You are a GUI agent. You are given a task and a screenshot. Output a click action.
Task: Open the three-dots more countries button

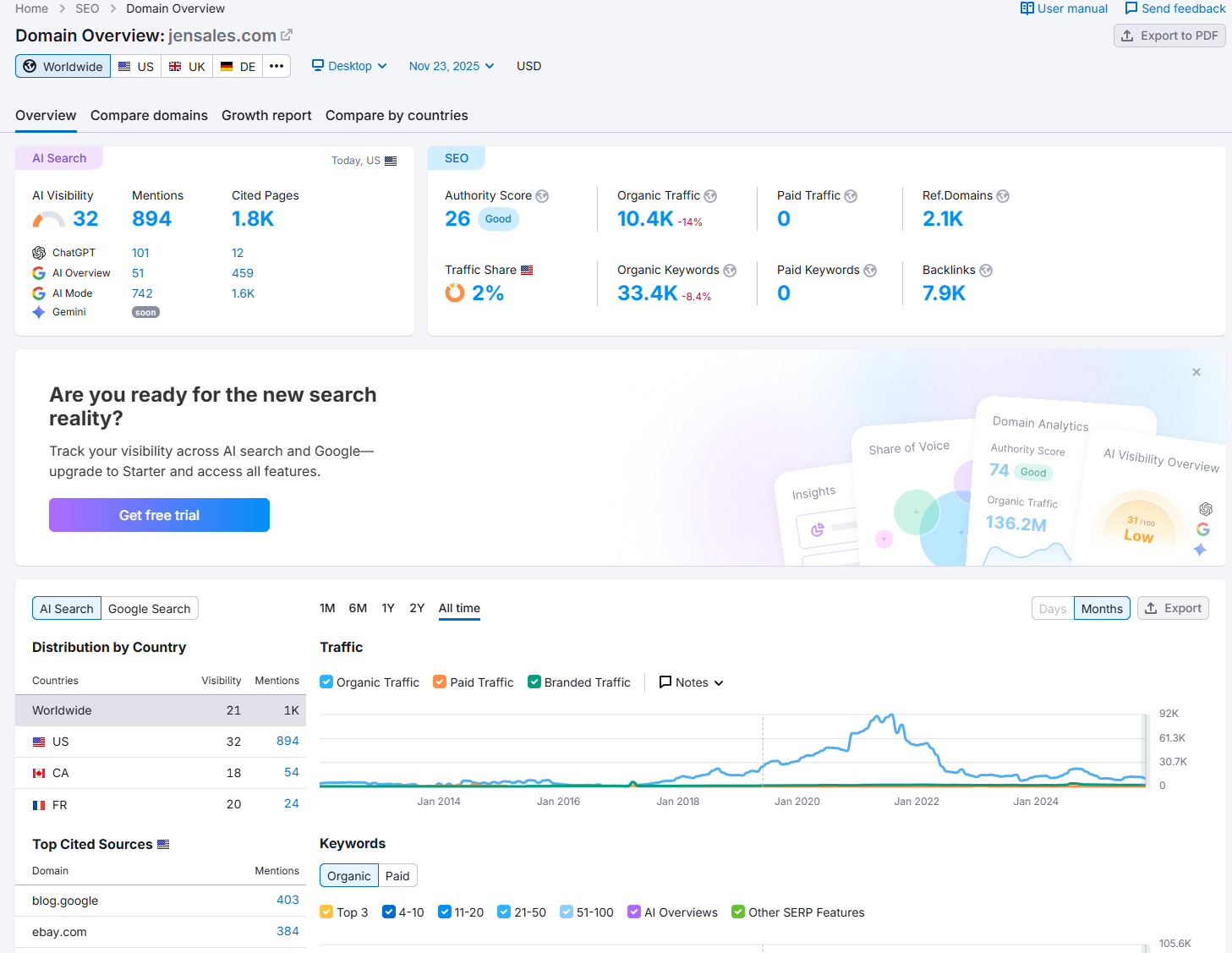tap(277, 66)
